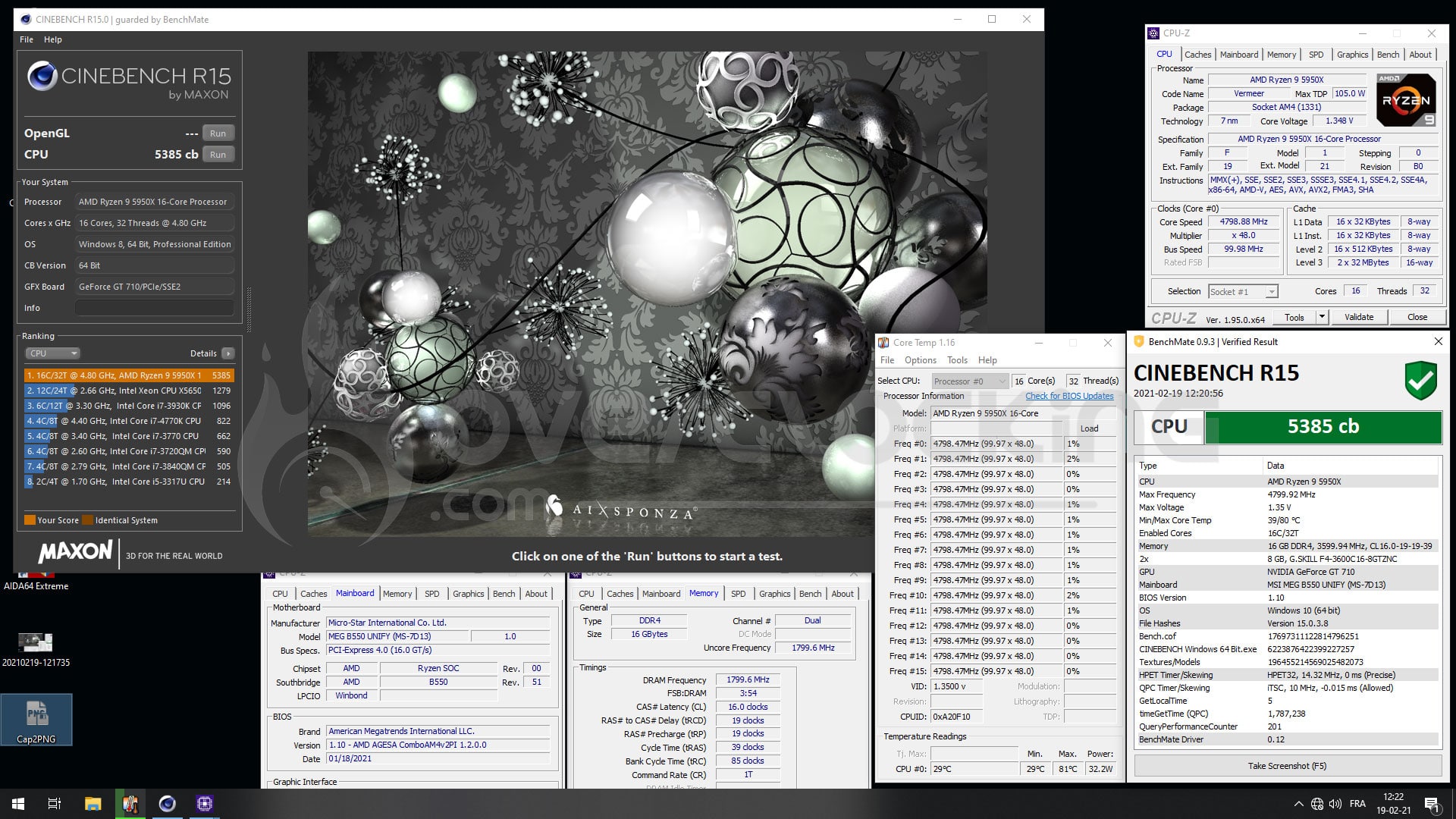Click the taskbar clock 12:22
Viewport: 1456px width, 819px height.
tap(1393, 804)
